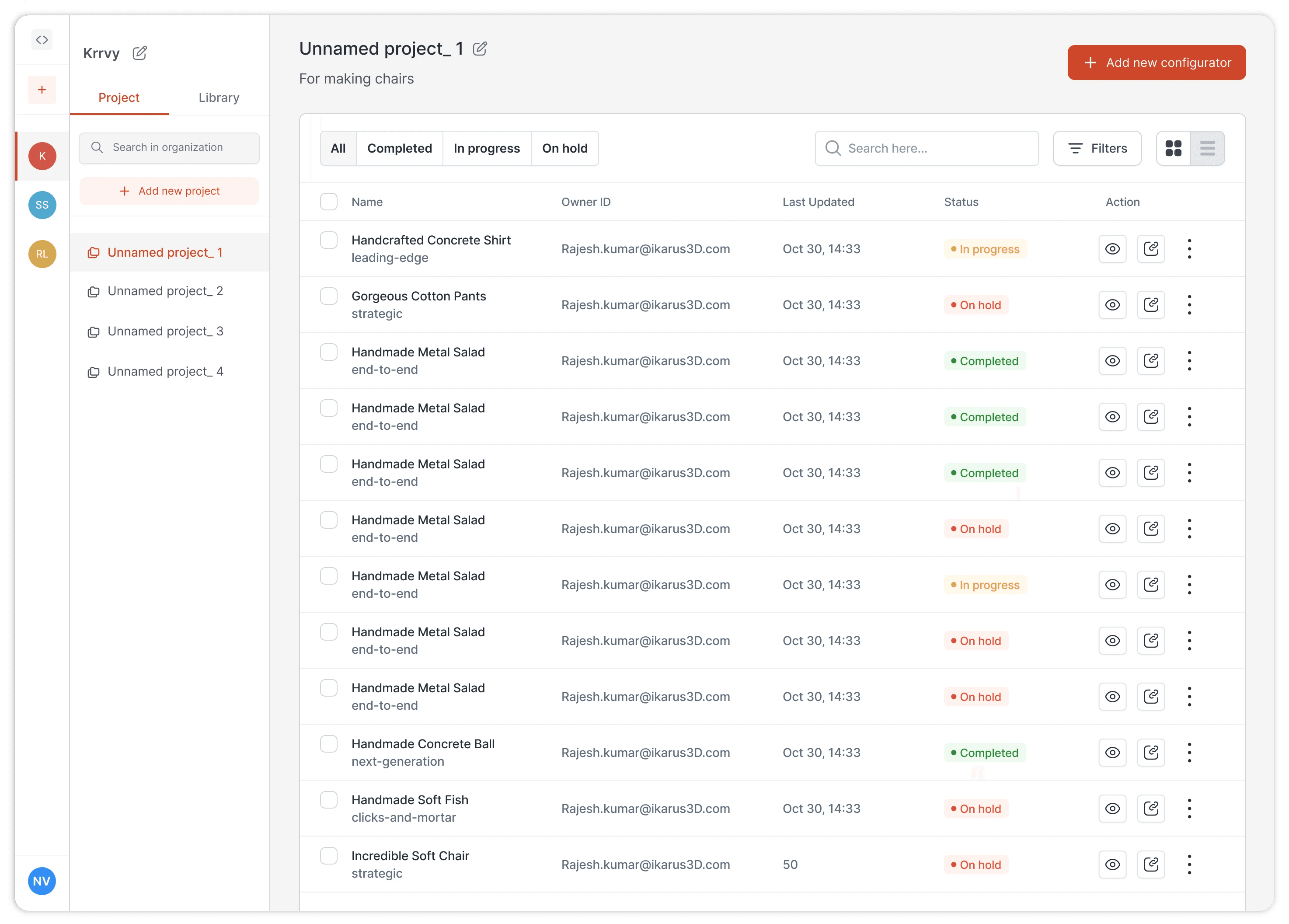
Task: Open three-dot menu for Handcrafted Concrete Shirt
Action: 1189,249
